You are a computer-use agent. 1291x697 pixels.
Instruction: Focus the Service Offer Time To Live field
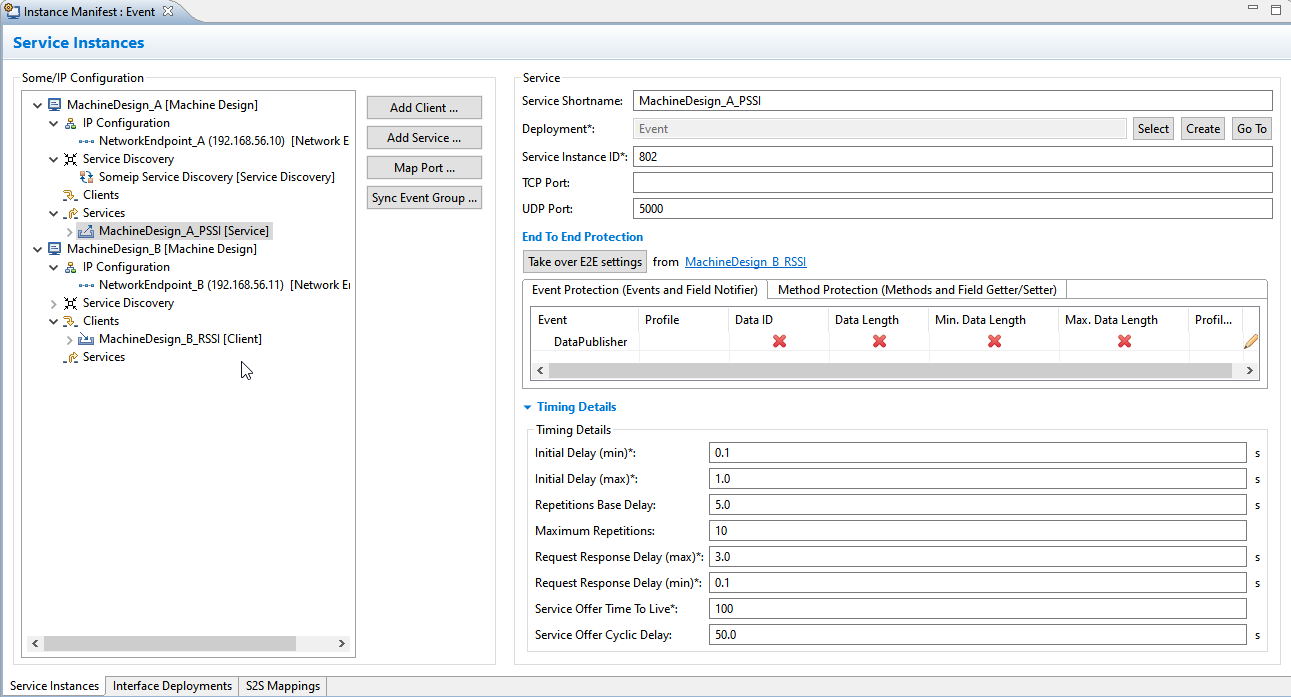[x=978, y=609]
